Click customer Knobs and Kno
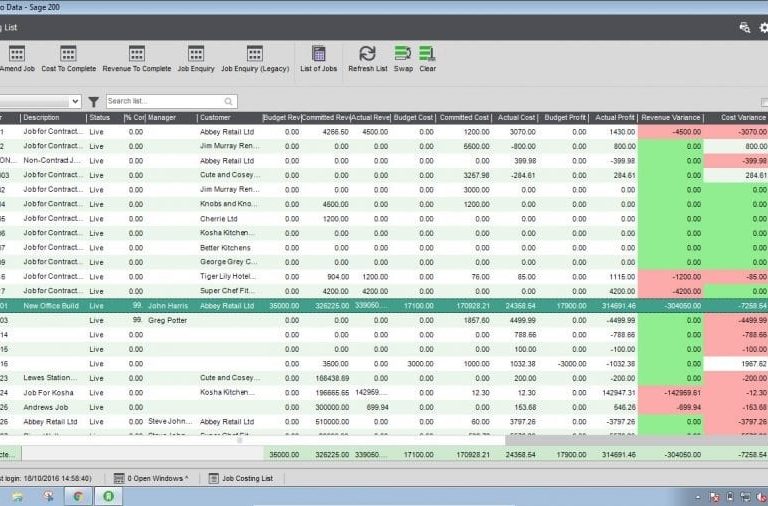 tap(227, 204)
